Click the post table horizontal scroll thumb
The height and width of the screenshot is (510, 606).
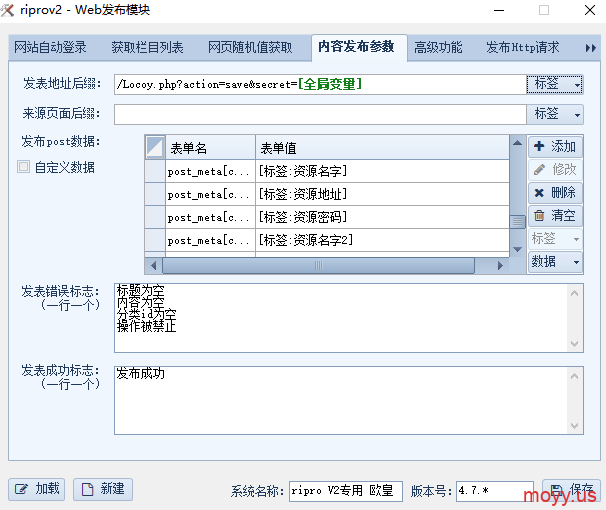pos(318,265)
